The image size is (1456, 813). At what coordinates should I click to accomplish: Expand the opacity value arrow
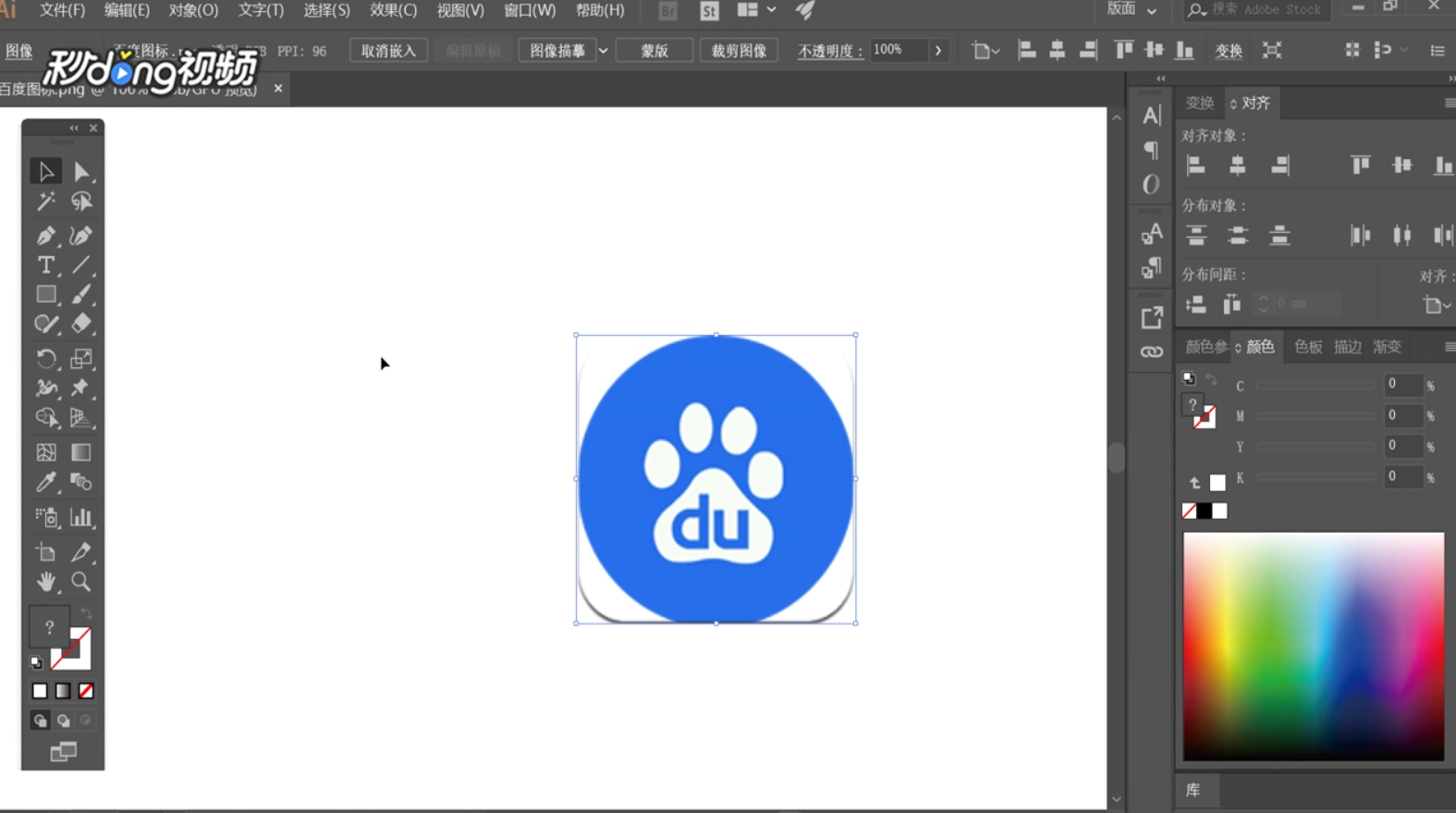coord(938,50)
